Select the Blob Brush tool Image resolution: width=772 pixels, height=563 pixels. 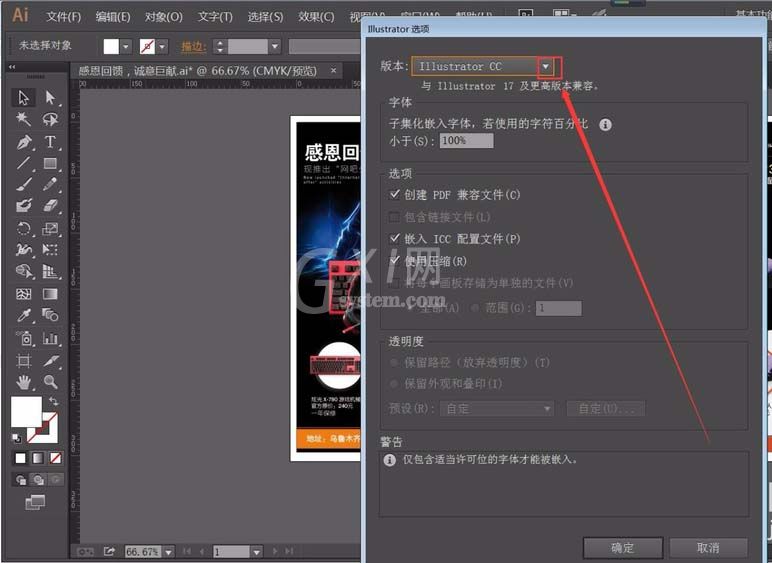tap(23, 205)
